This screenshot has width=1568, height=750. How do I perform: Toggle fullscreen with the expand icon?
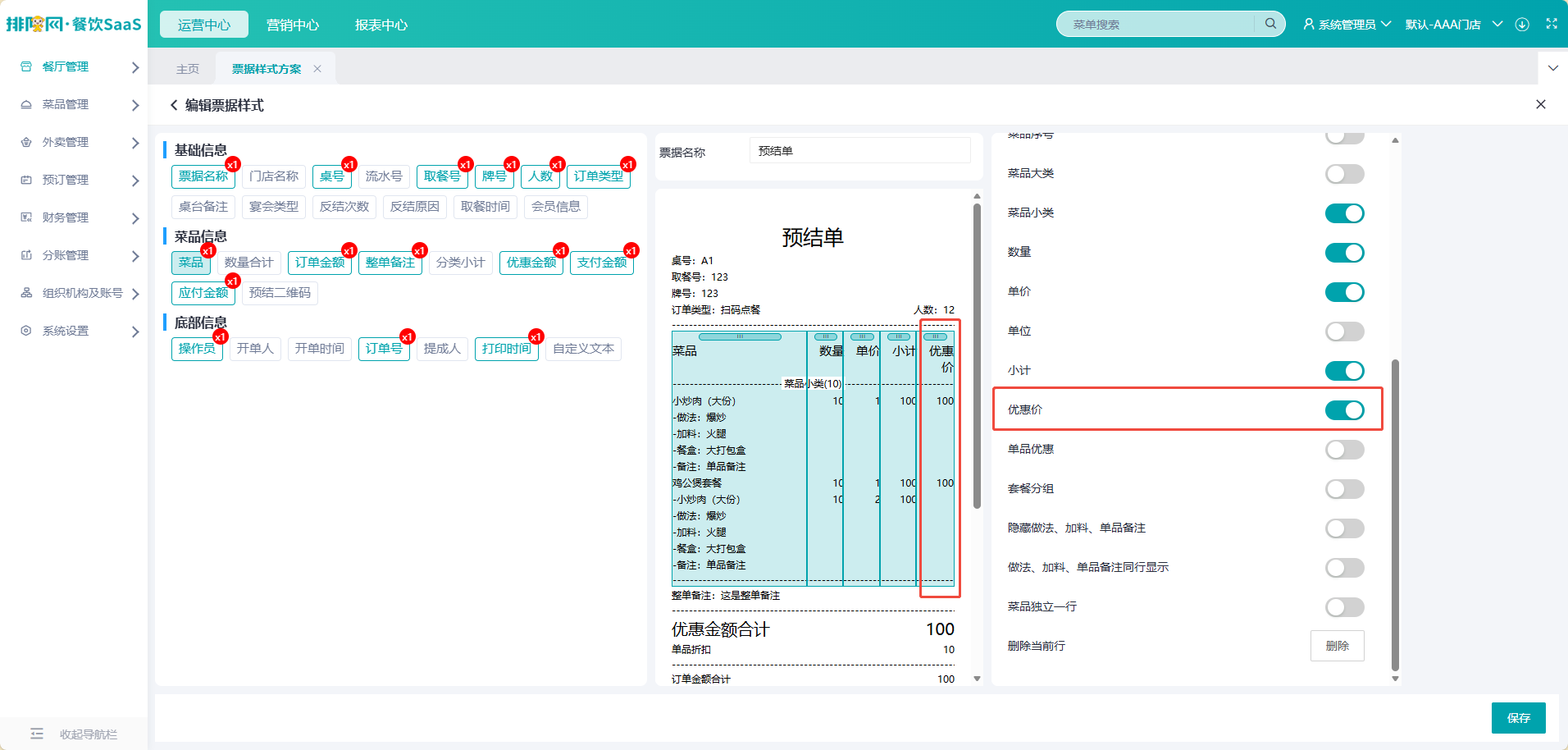1552,24
